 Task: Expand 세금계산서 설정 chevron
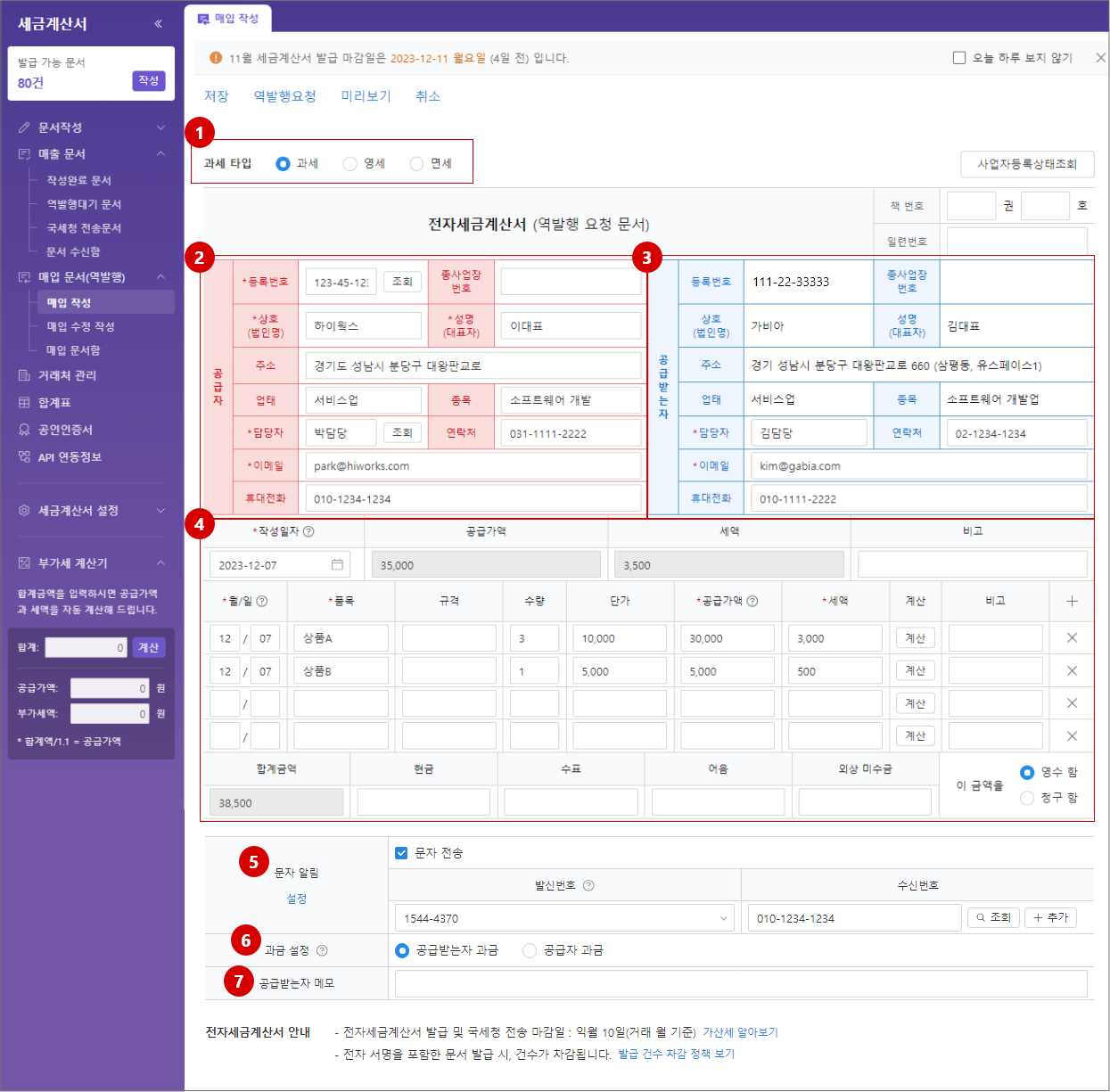[x=160, y=511]
